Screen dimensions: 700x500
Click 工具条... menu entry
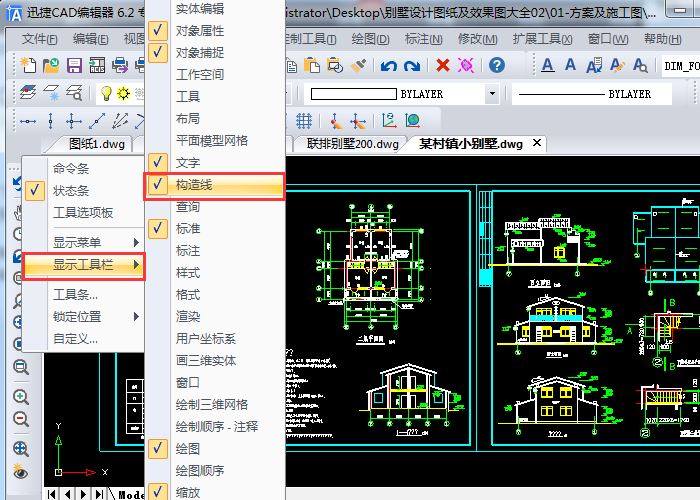(x=83, y=295)
